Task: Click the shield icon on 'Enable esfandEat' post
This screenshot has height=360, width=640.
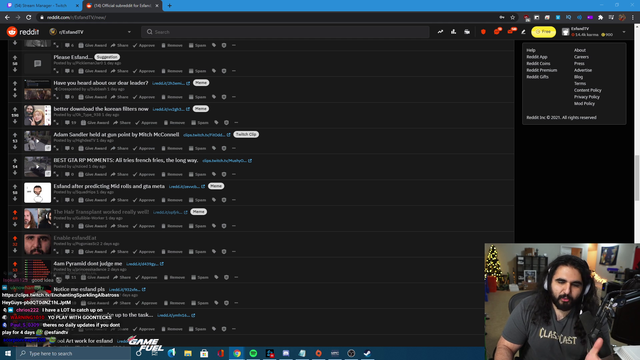Action: (224, 251)
